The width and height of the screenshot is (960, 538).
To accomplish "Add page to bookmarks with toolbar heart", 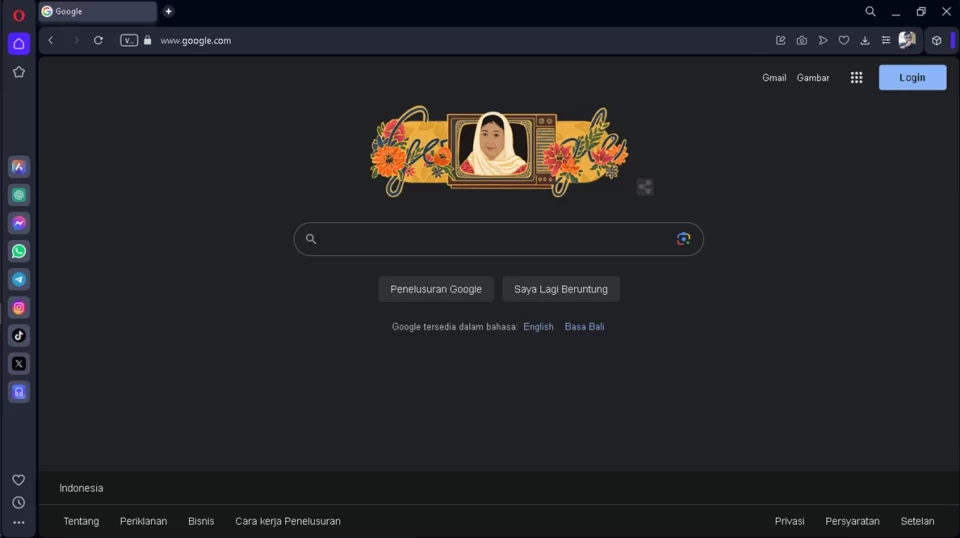I will (x=844, y=40).
